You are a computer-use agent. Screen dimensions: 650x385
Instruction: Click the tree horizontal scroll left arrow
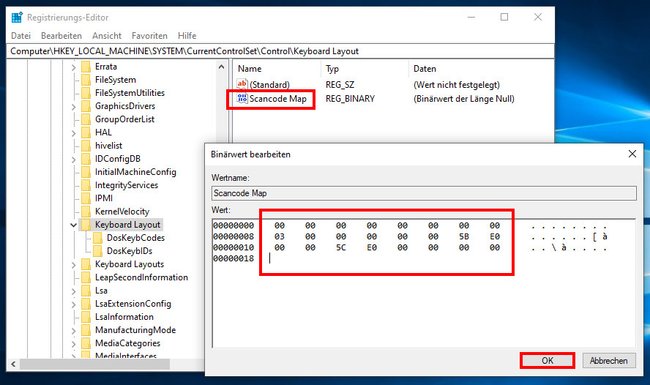click(13, 364)
